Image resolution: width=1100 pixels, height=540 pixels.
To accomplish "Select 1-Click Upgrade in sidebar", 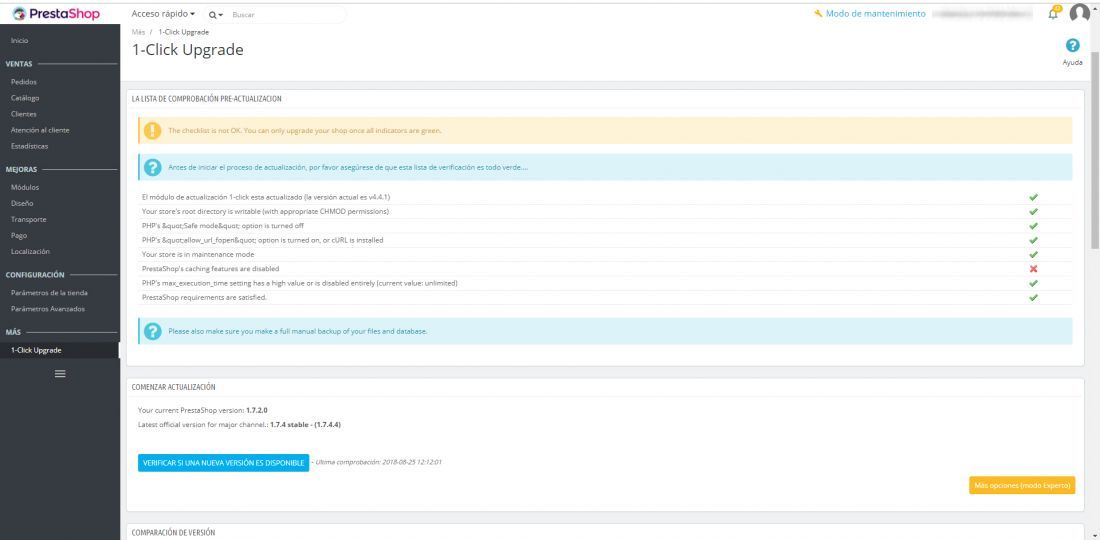I will pos(60,350).
